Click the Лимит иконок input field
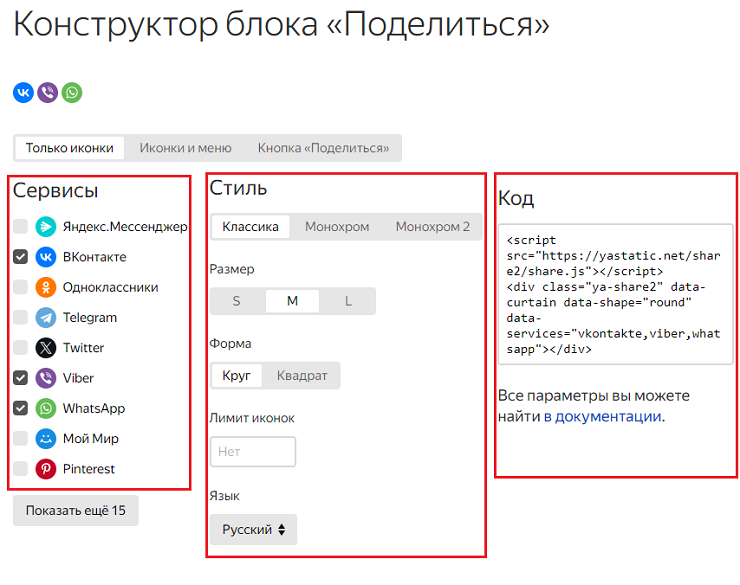The height and width of the screenshot is (585, 740). point(253,452)
